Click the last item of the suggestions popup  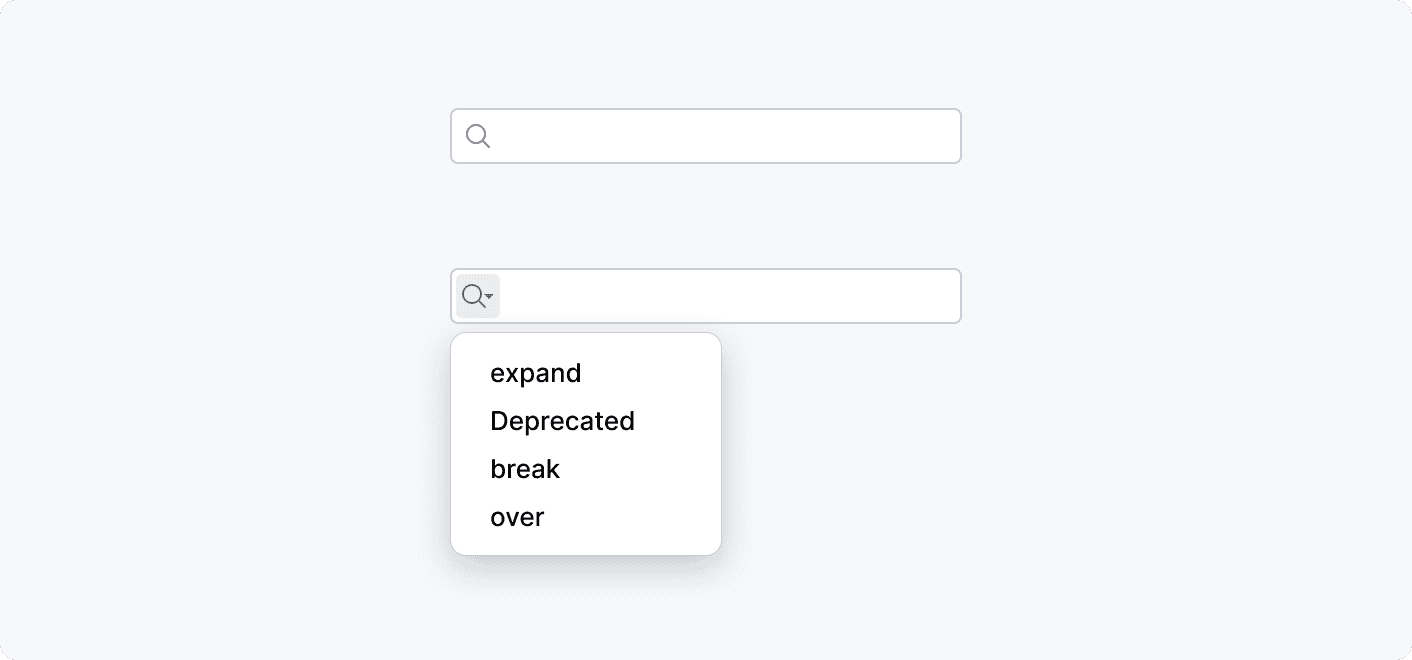pyautogui.click(x=517, y=517)
